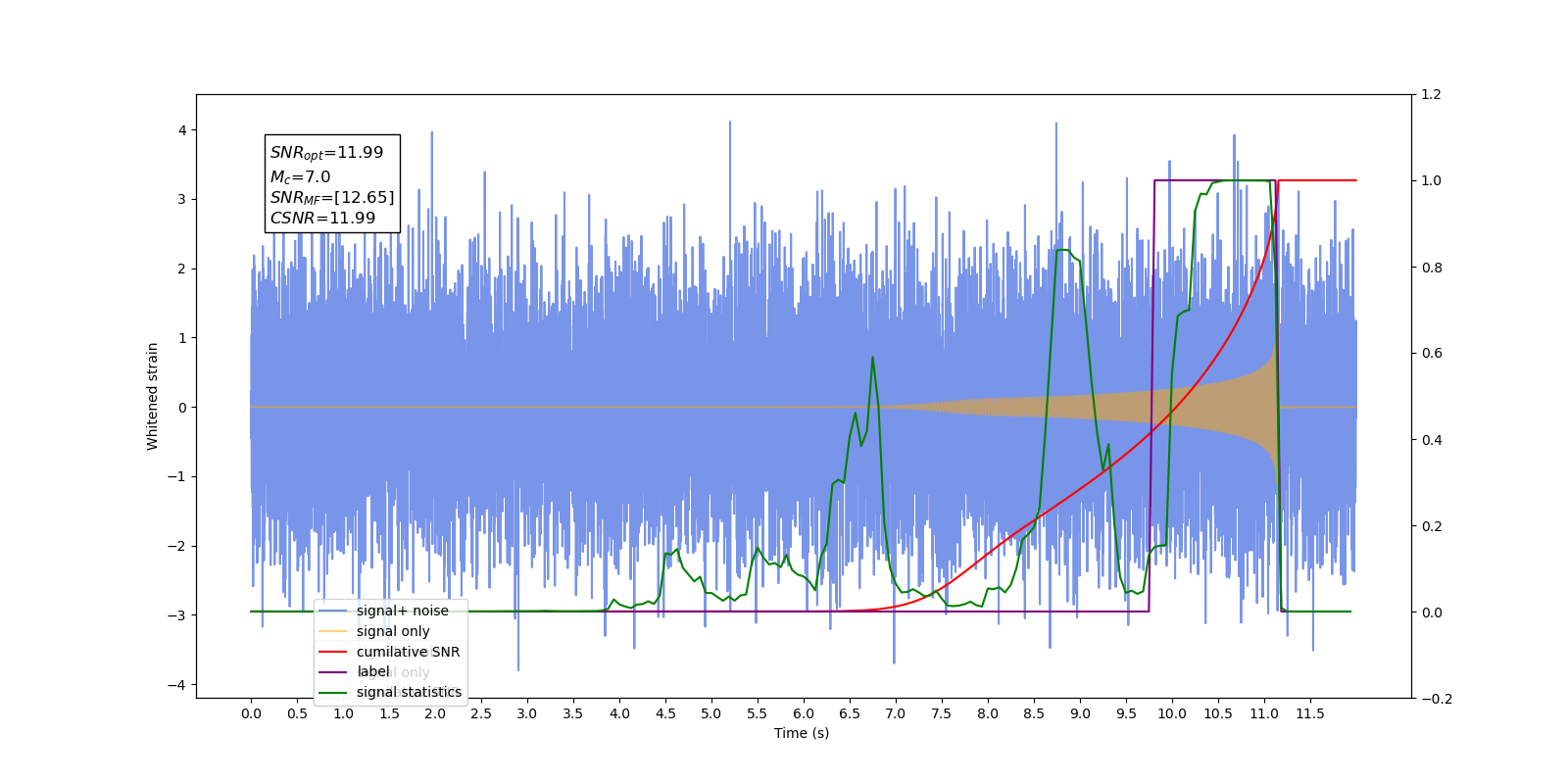The image size is (1568, 784).
Task: Click the right y-axis tick label 0.8
Action: [1432, 268]
